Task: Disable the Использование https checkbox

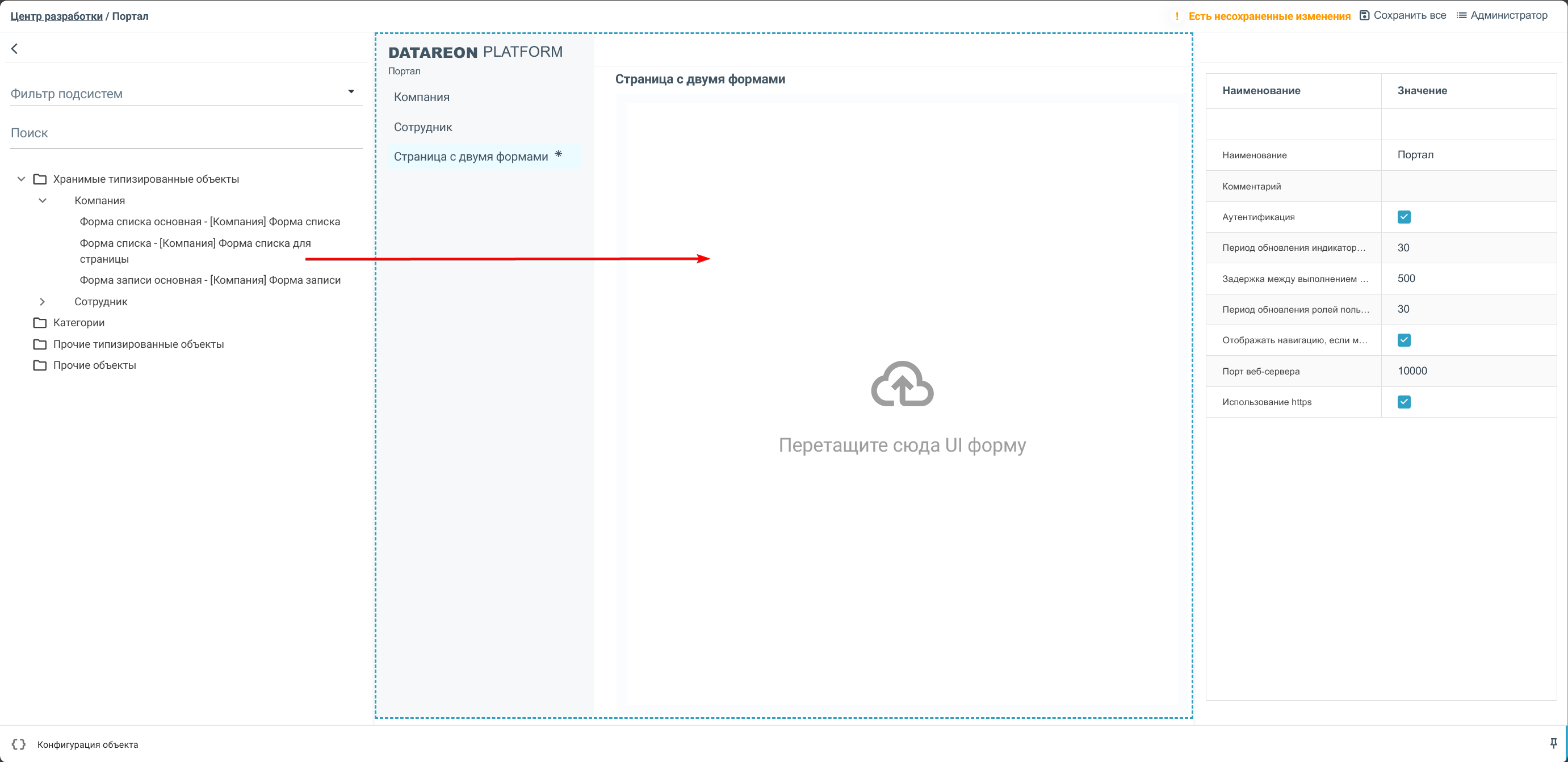Action: click(x=1404, y=402)
